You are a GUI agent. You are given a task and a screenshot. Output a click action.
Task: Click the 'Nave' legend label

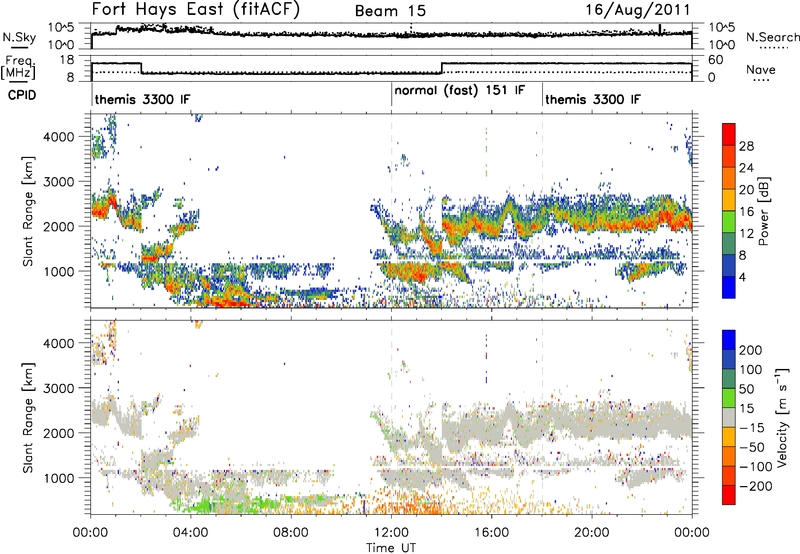[761, 69]
